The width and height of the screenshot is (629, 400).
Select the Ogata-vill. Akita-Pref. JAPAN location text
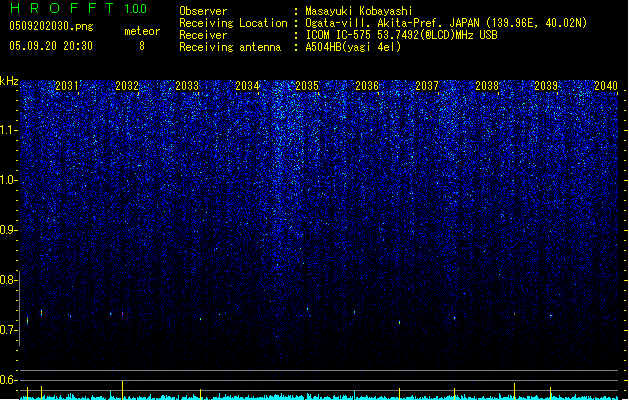(x=446, y=23)
